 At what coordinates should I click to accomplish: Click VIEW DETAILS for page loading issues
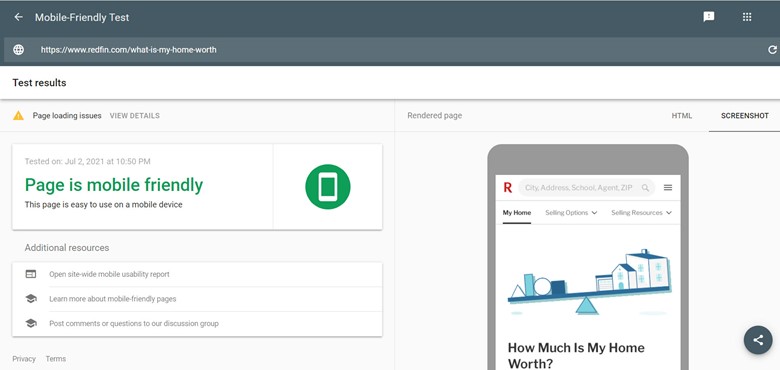[x=135, y=115]
